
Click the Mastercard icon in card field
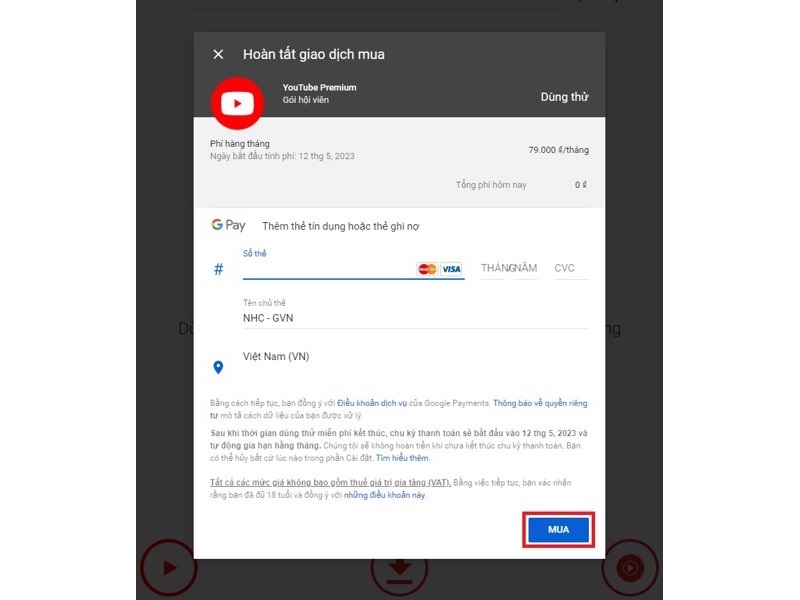point(427,269)
